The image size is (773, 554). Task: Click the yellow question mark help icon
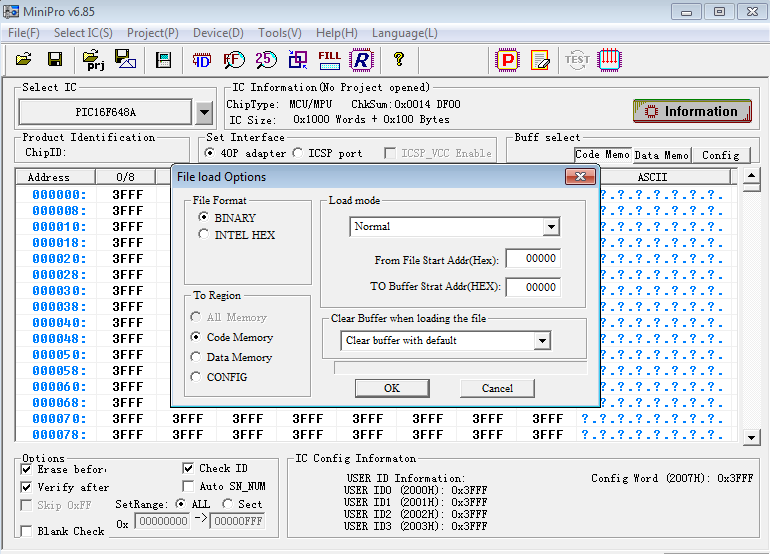click(399, 60)
